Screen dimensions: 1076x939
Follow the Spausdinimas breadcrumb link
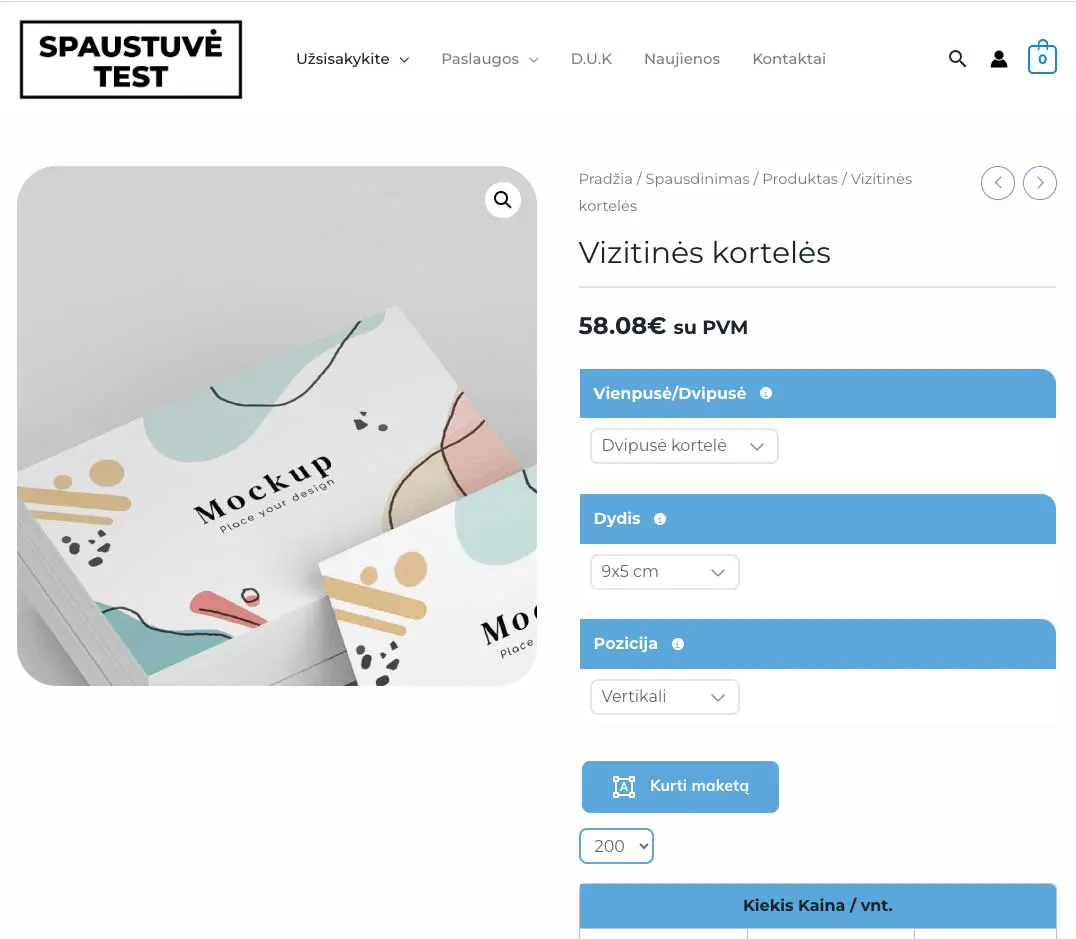697,179
